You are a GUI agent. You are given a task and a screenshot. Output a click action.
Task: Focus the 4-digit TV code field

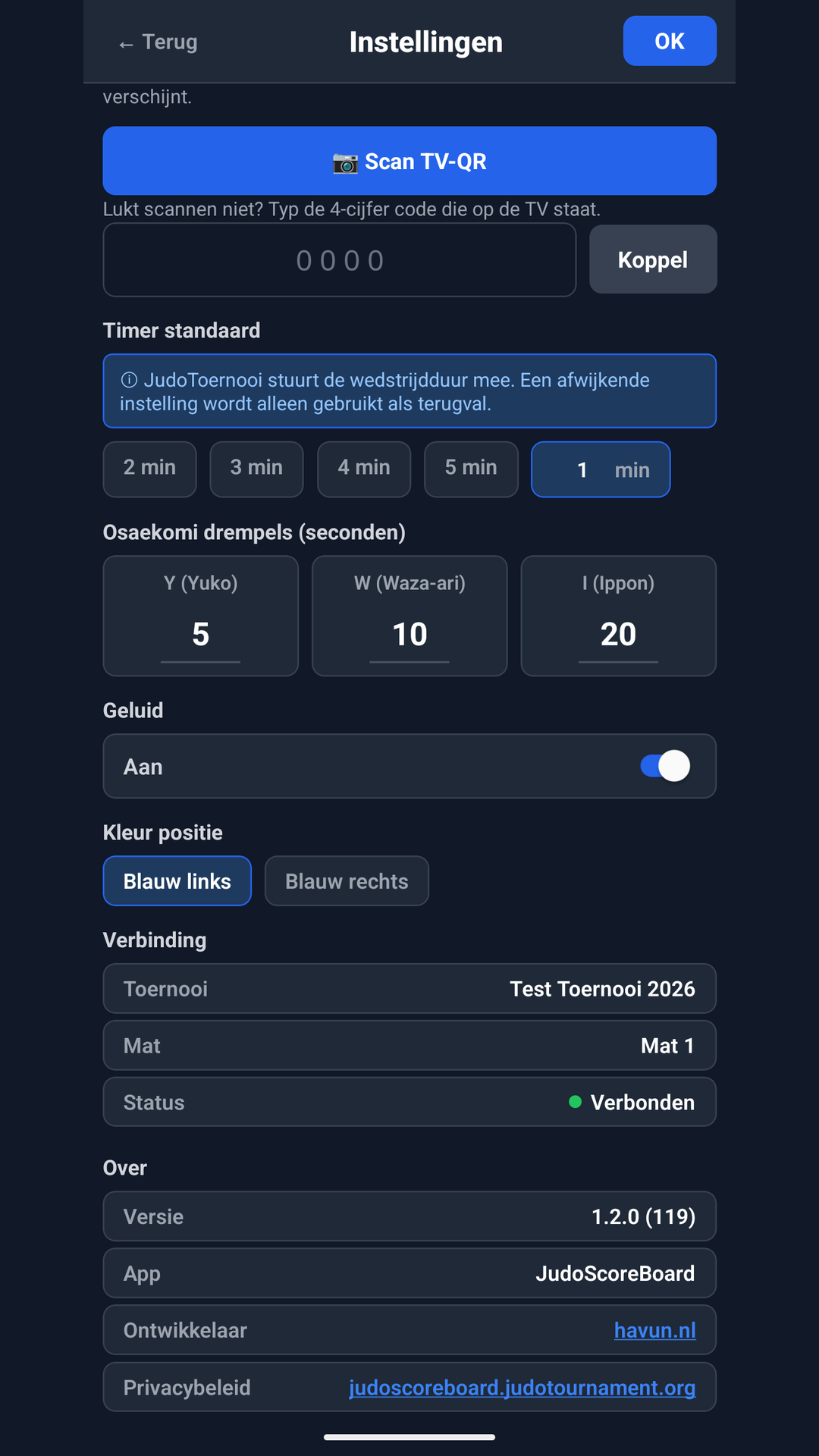(x=340, y=260)
